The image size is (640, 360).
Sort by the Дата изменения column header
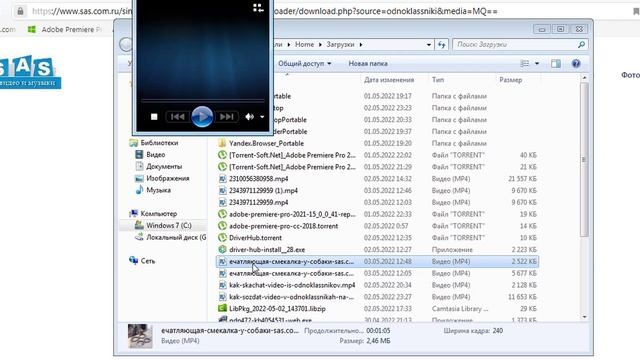[x=389, y=80]
